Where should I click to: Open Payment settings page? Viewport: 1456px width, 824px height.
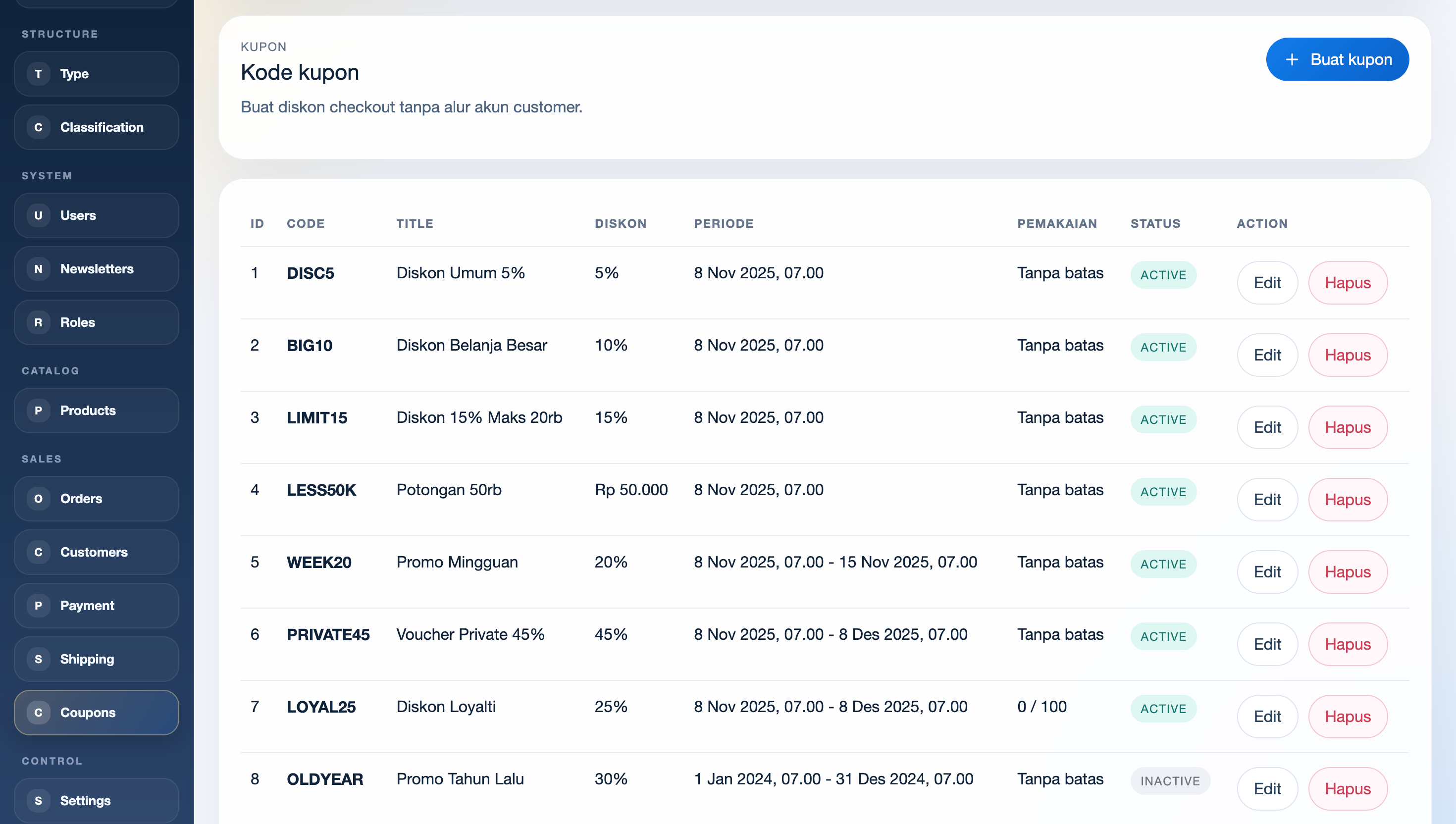pos(96,606)
